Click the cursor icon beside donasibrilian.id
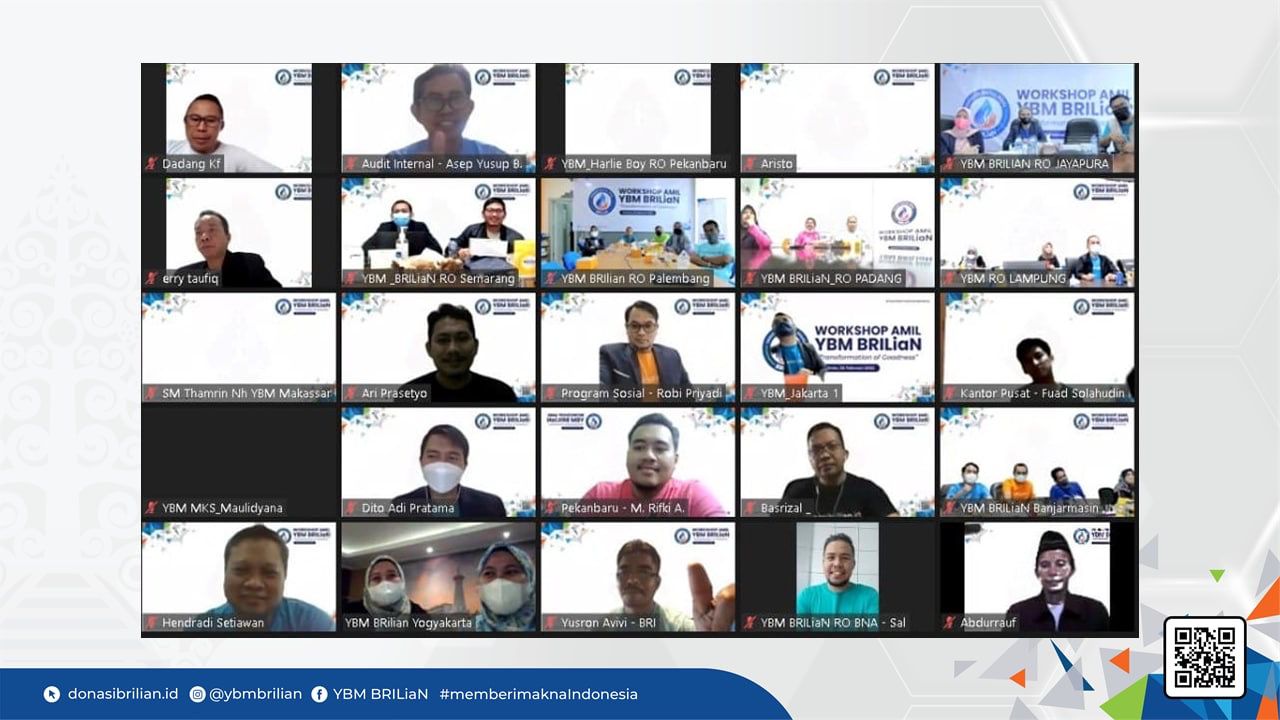 tap(52, 693)
